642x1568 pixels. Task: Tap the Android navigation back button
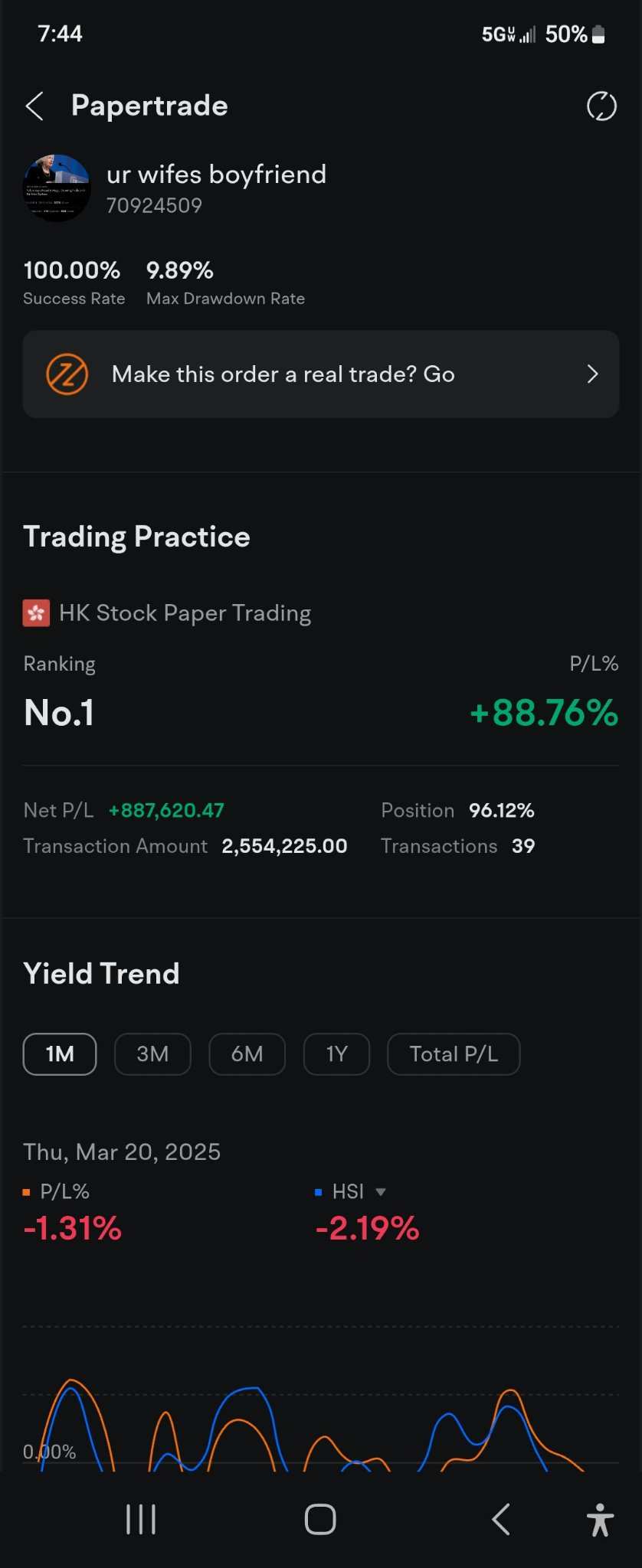click(x=501, y=1519)
